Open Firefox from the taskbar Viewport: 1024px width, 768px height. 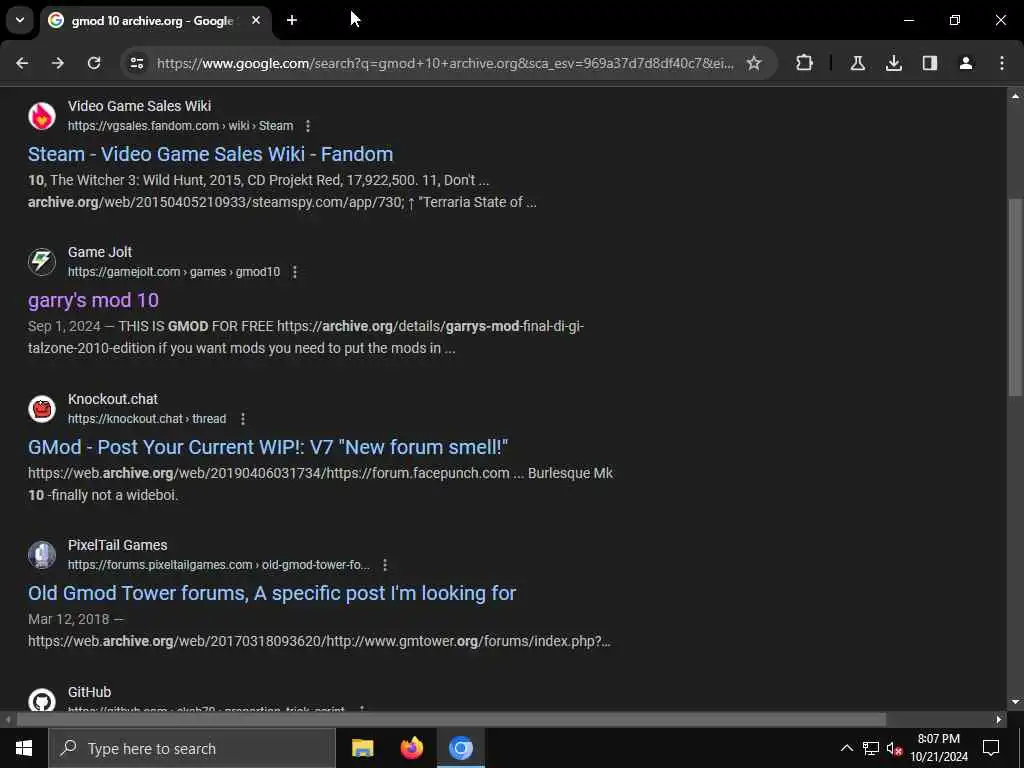coord(411,748)
